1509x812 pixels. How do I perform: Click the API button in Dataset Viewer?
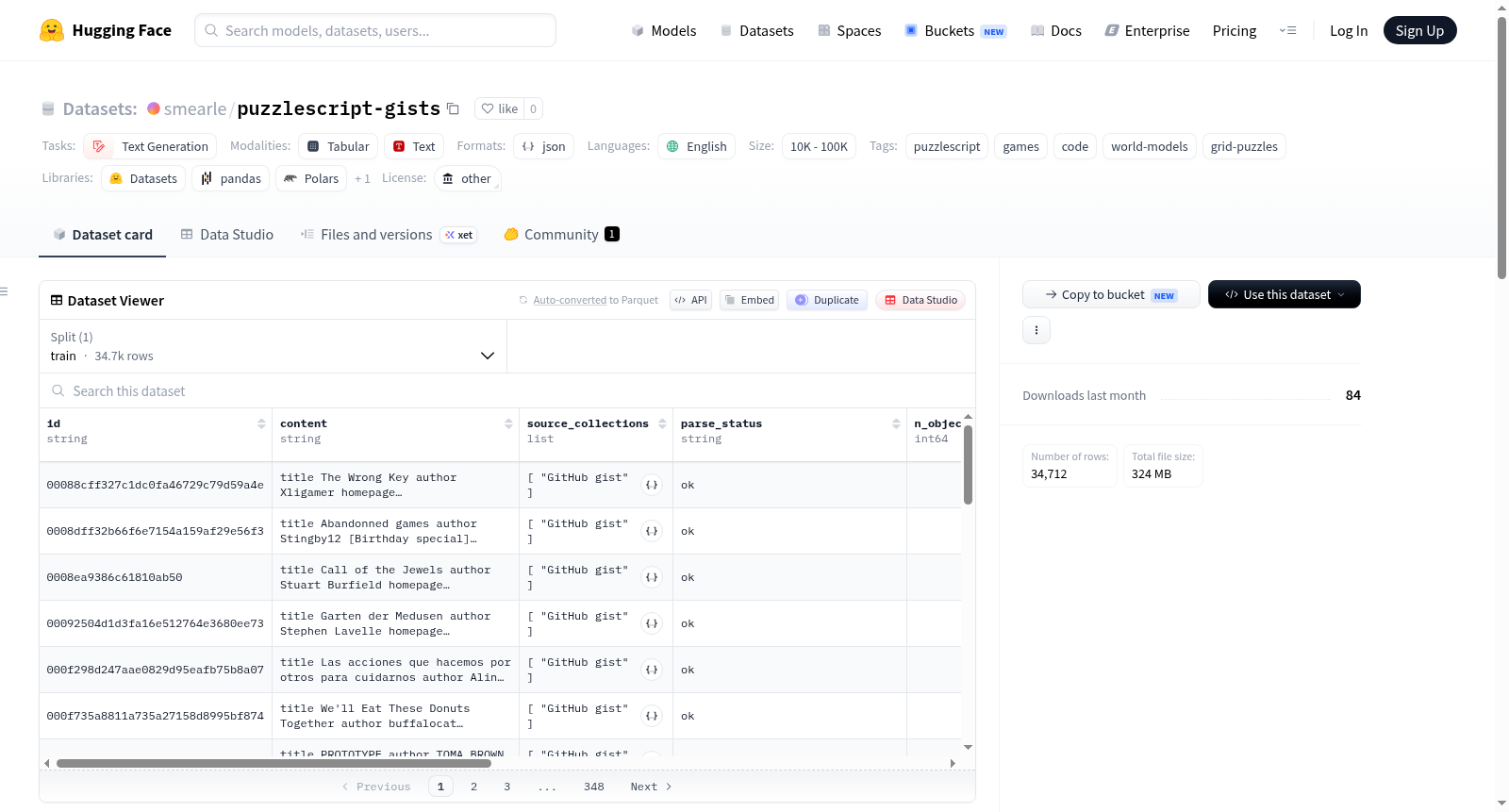(x=690, y=300)
